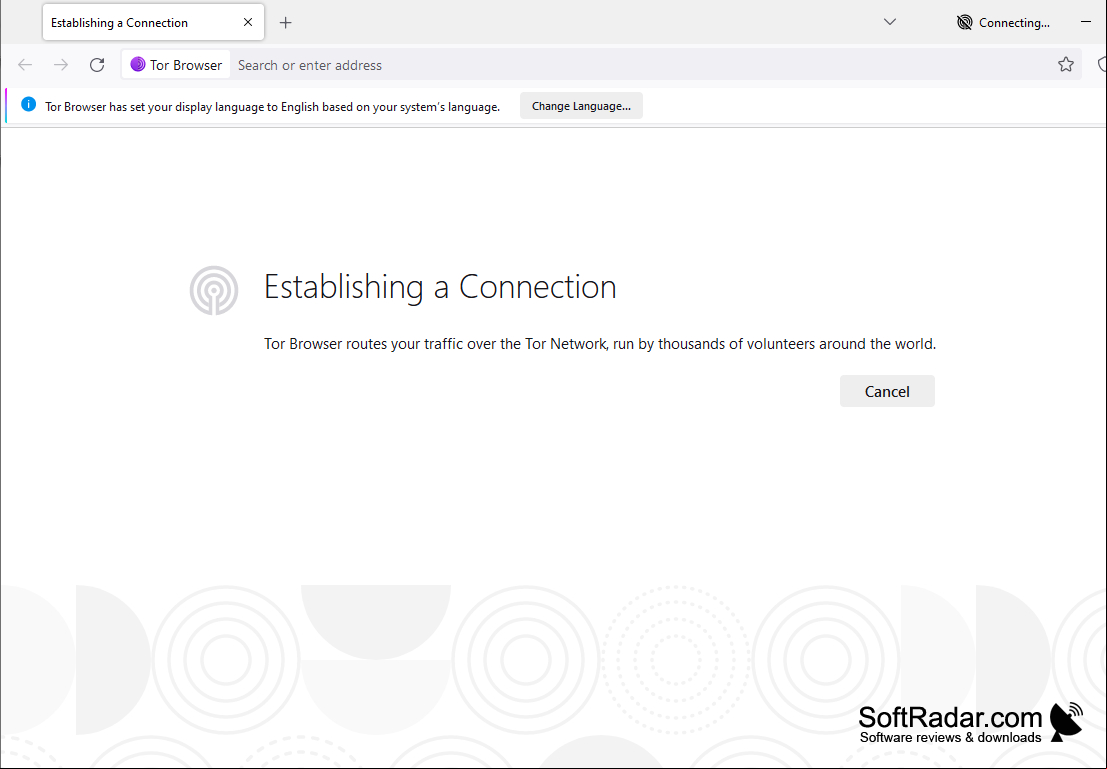The height and width of the screenshot is (769, 1107).
Task: Expand the list all tabs chevron
Action: click(890, 22)
